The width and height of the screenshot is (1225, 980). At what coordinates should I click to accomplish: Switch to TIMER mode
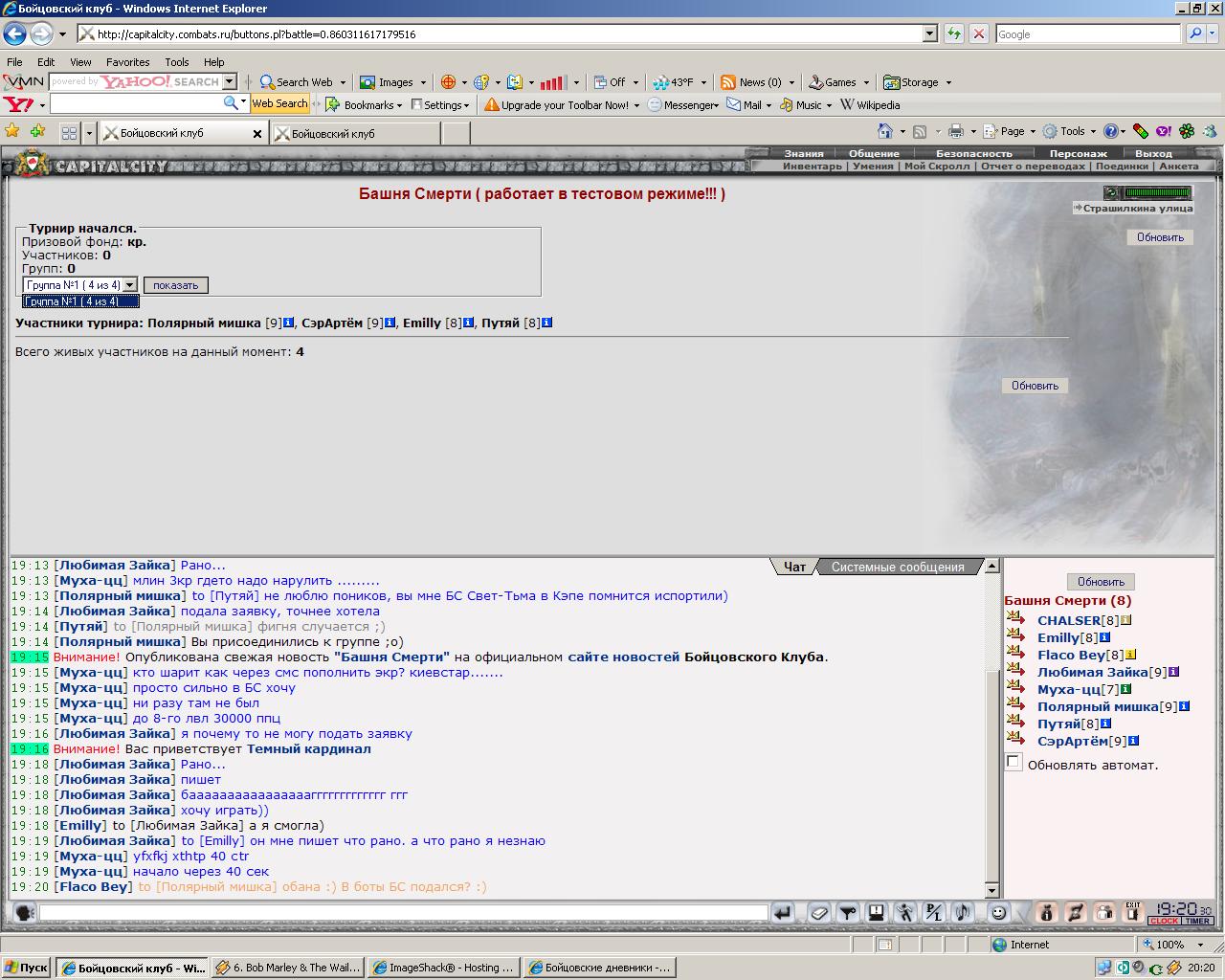click(1197, 921)
